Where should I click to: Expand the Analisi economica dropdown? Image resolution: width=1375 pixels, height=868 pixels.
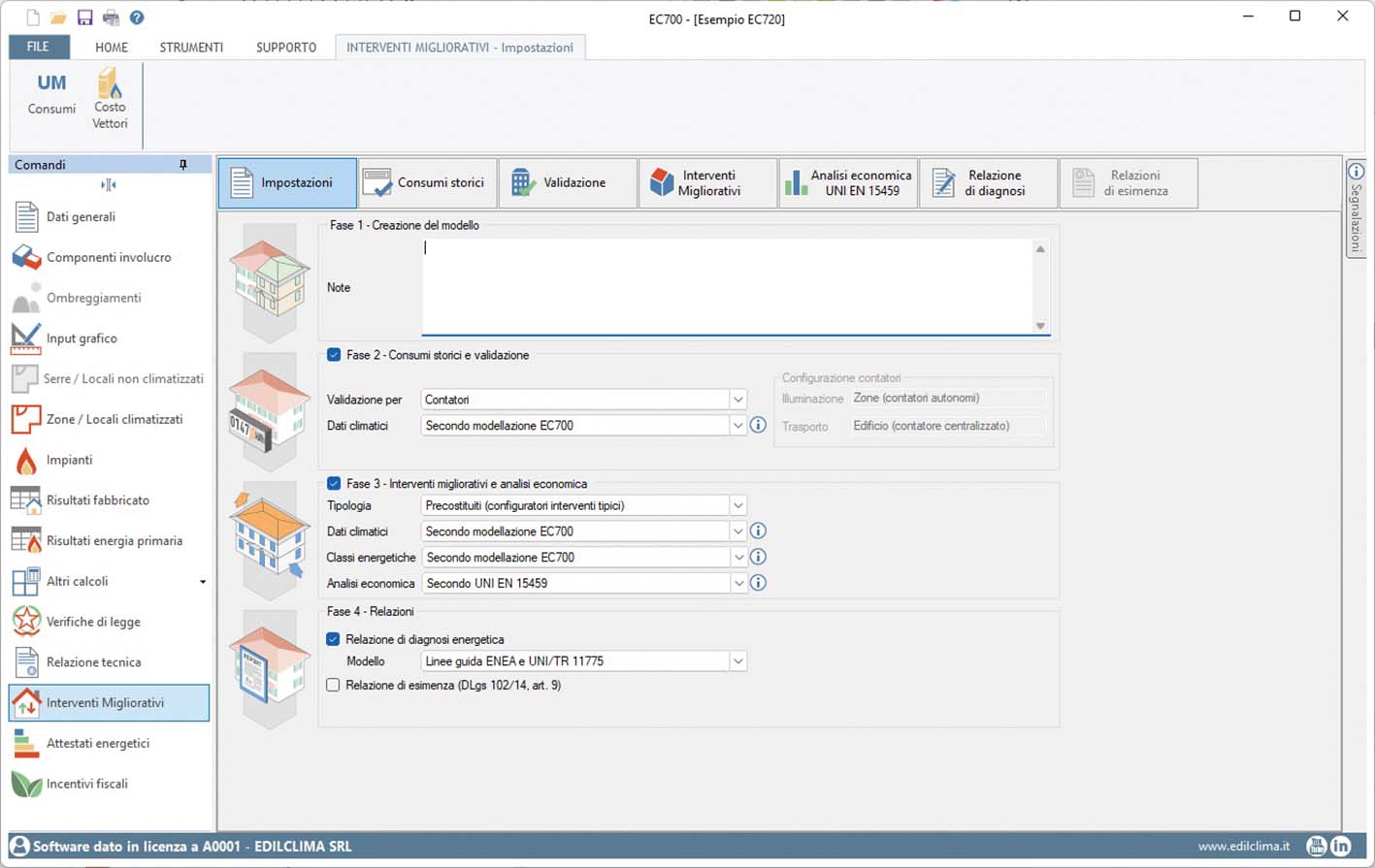point(737,583)
